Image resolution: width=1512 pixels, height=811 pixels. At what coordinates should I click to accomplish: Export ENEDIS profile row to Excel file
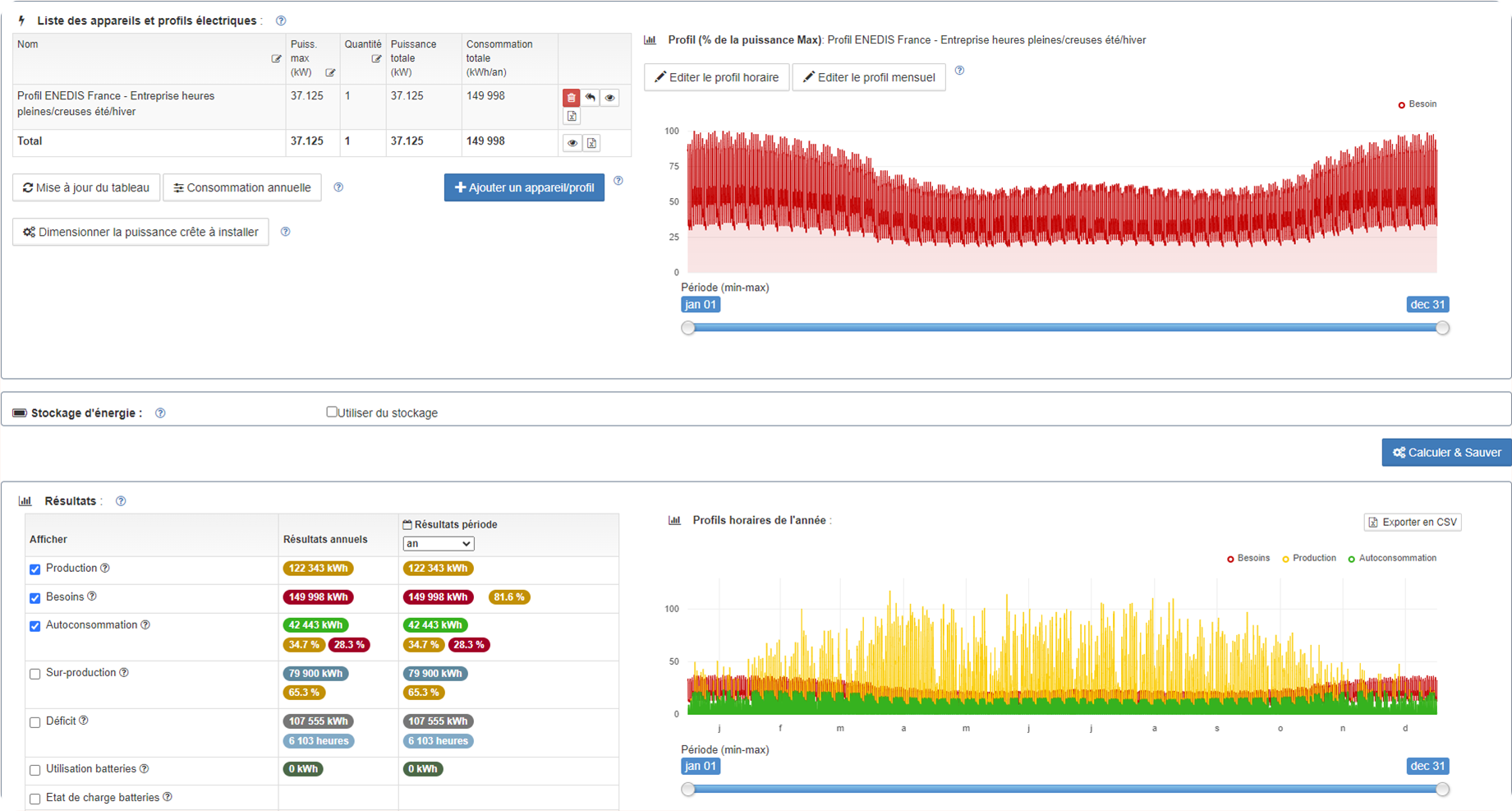[572, 117]
